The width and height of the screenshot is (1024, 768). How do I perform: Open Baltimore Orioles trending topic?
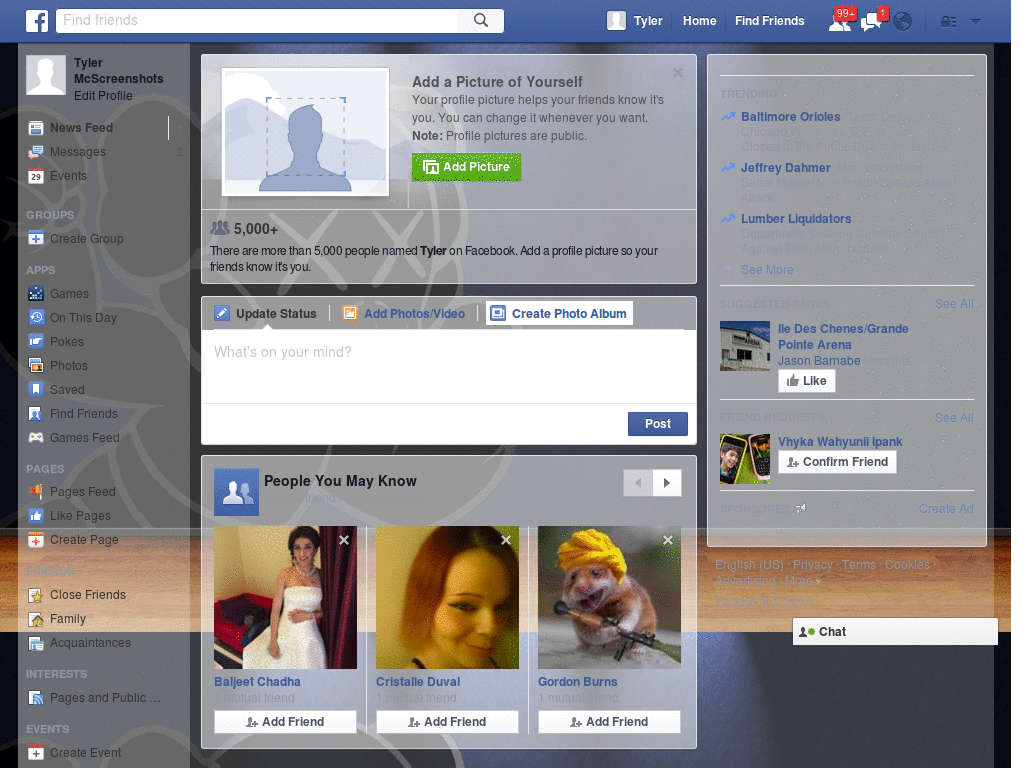[790, 116]
